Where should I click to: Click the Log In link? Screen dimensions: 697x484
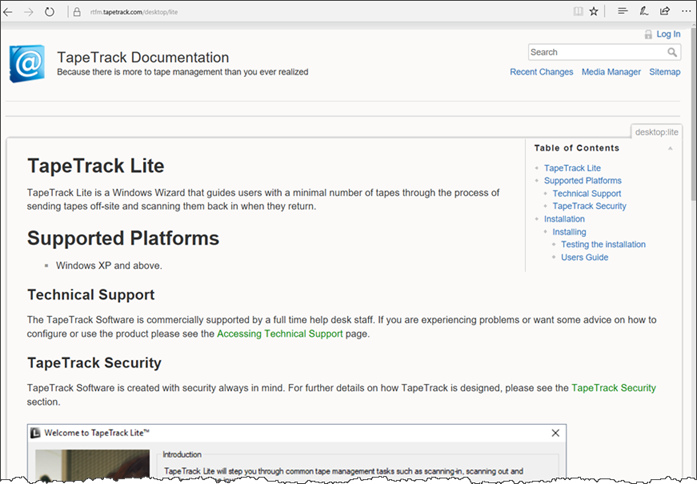668,34
